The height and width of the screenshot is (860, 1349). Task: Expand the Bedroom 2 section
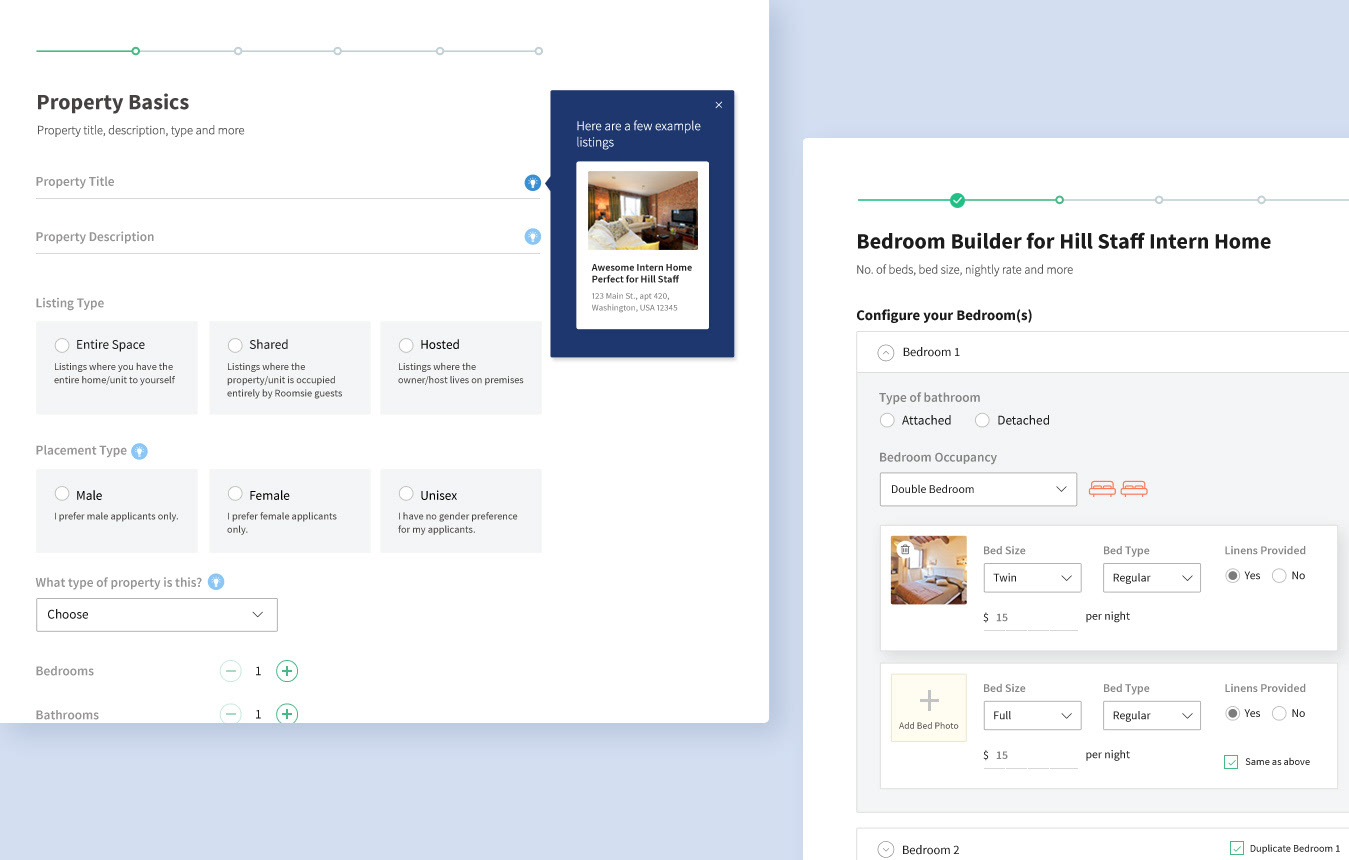tap(885, 850)
